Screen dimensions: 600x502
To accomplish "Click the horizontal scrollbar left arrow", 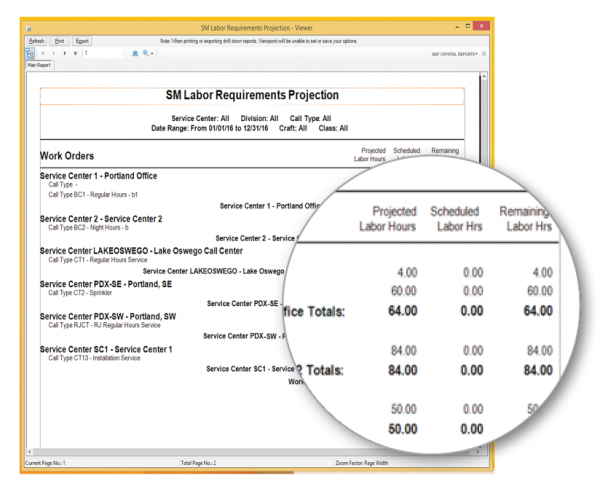I will tap(29, 451).
